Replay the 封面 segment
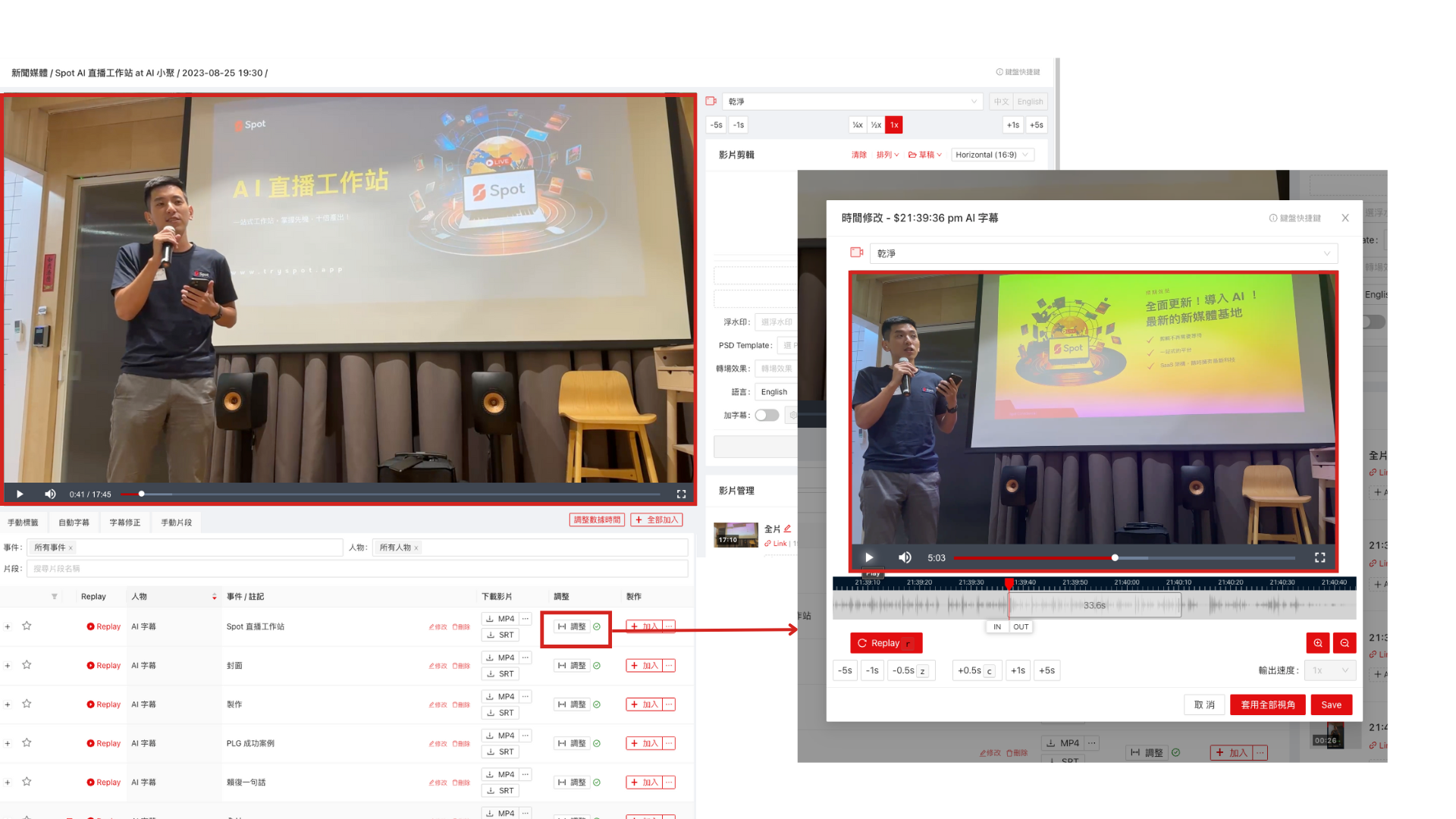The height and width of the screenshot is (819, 1456). click(104, 665)
